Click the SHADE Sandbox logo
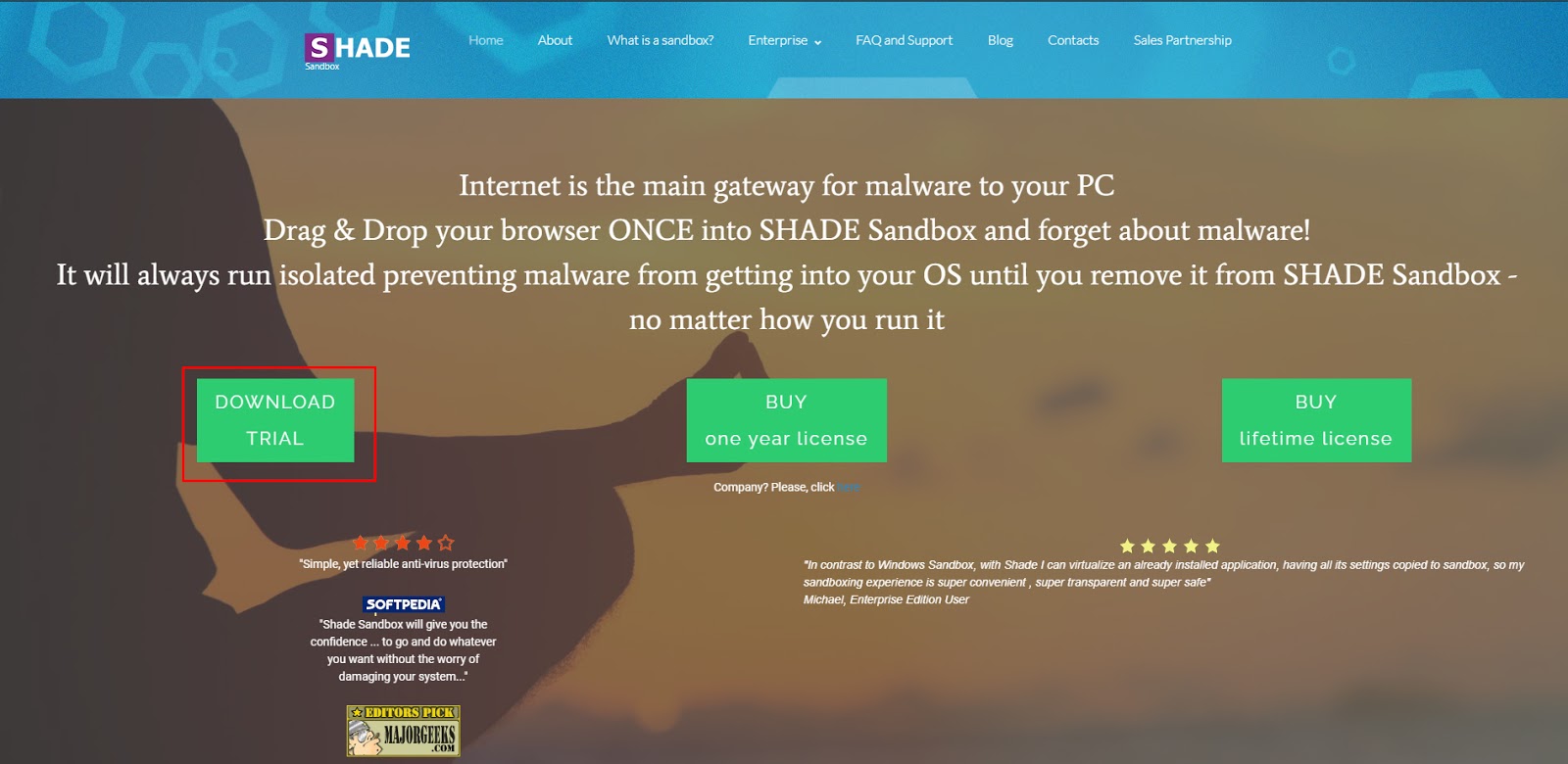Image resolution: width=1568 pixels, height=764 pixels. tap(358, 50)
